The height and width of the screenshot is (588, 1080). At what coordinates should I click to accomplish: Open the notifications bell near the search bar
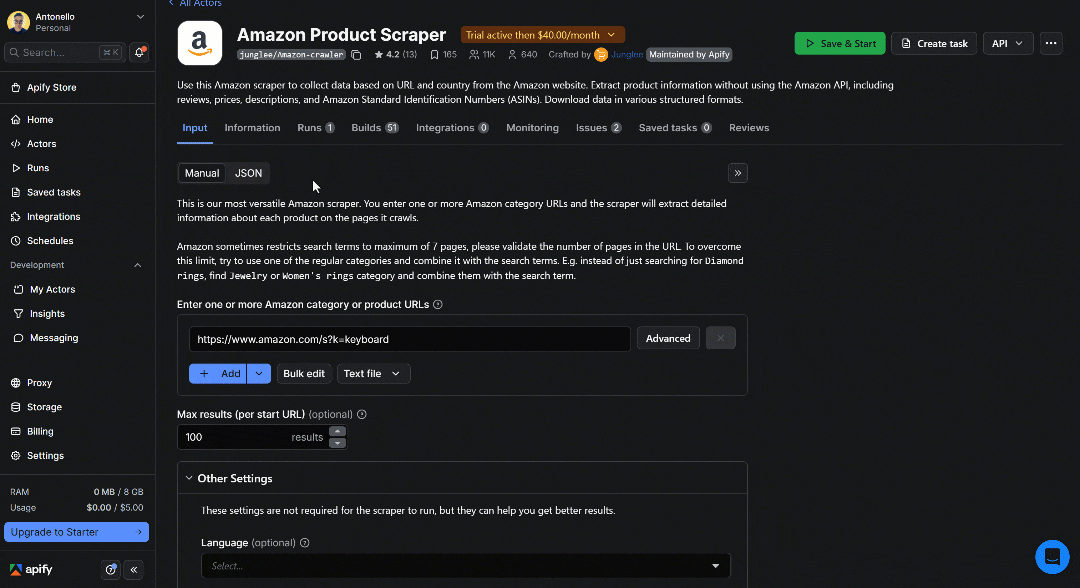tap(140, 52)
